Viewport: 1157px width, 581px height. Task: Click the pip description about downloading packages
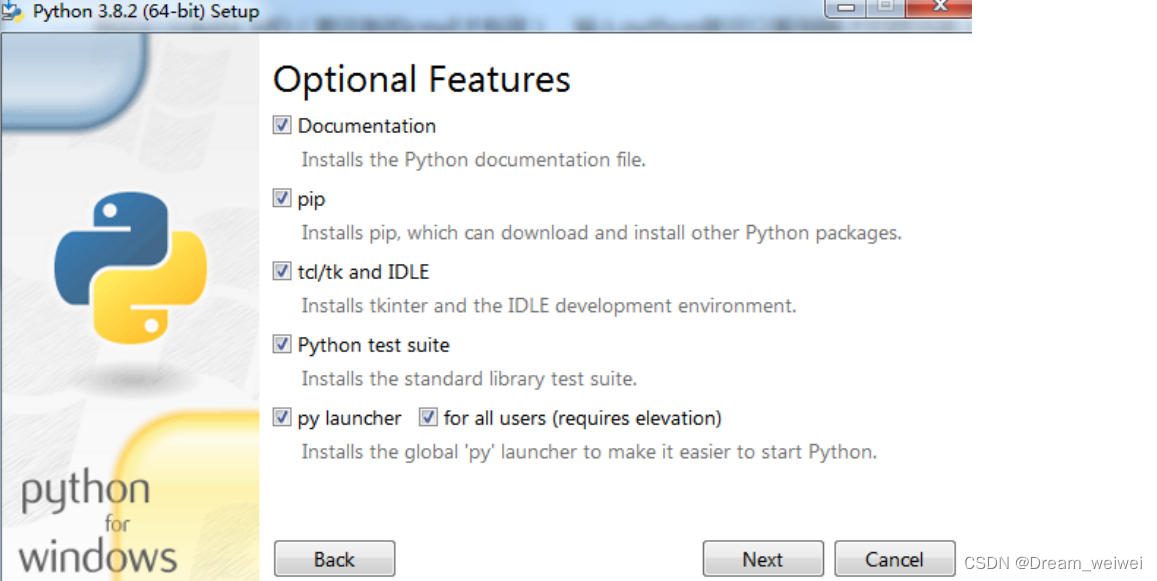[601, 233]
